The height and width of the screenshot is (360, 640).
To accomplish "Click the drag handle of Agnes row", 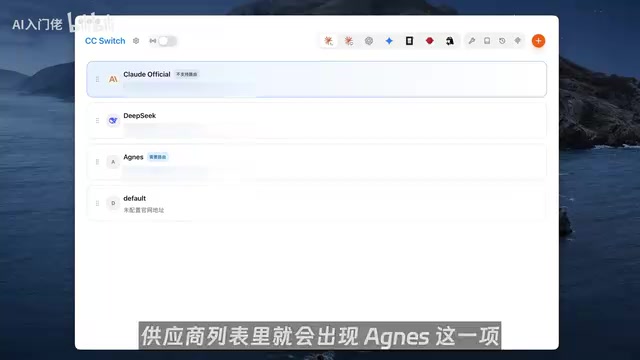I will pyautogui.click(x=97, y=162).
